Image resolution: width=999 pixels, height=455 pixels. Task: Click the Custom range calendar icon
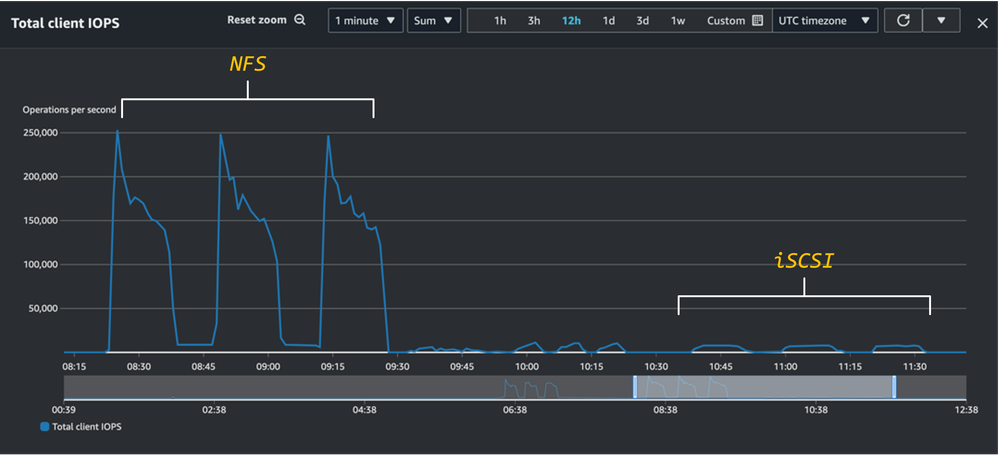(x=757, y=21)
